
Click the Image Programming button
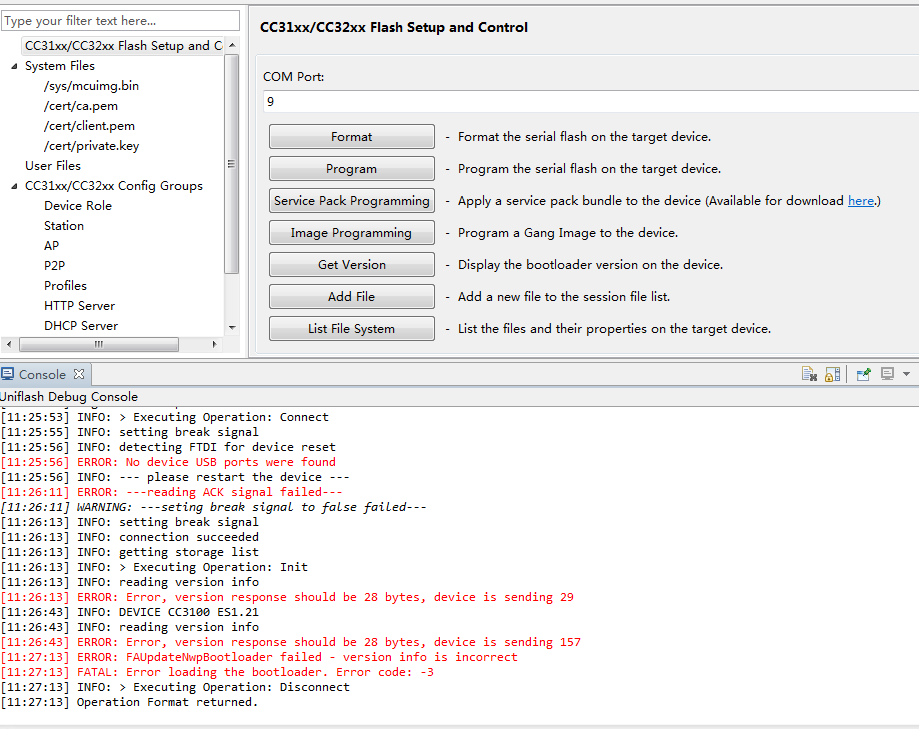click(352, 233)
